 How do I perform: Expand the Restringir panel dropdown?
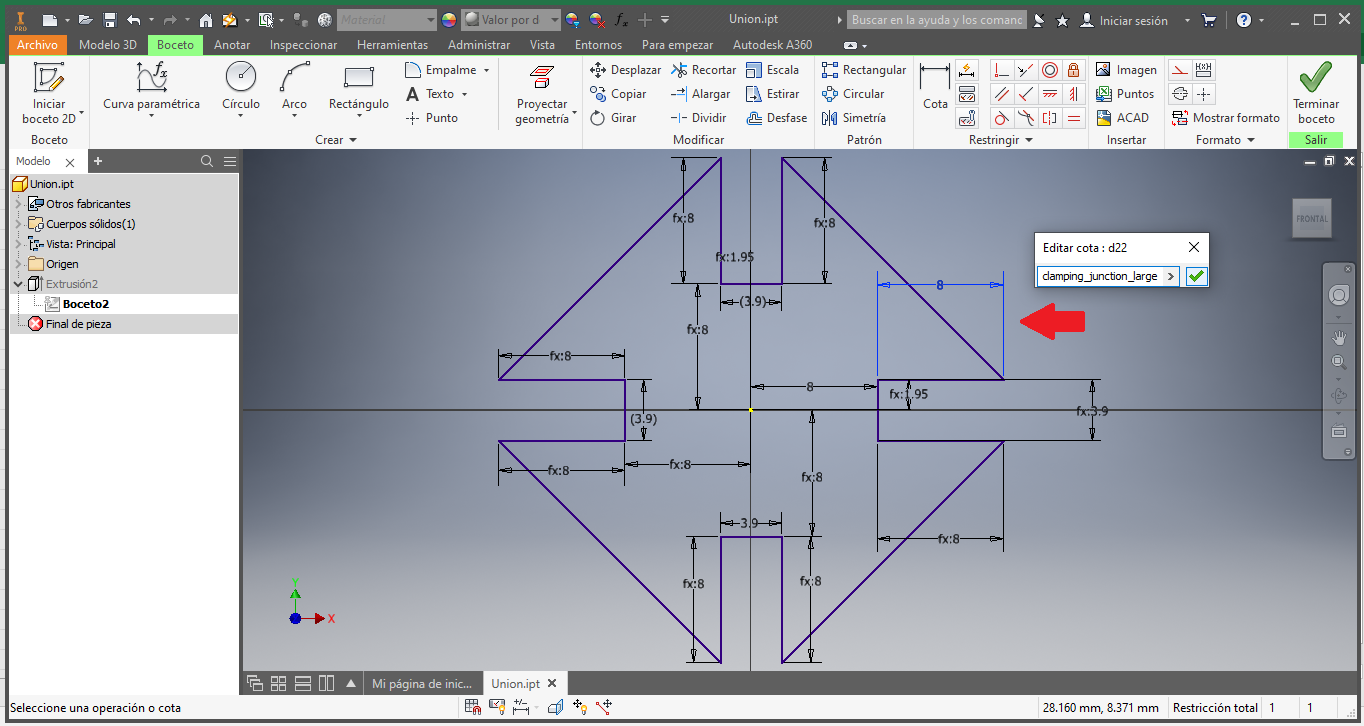coord(1001,140)
